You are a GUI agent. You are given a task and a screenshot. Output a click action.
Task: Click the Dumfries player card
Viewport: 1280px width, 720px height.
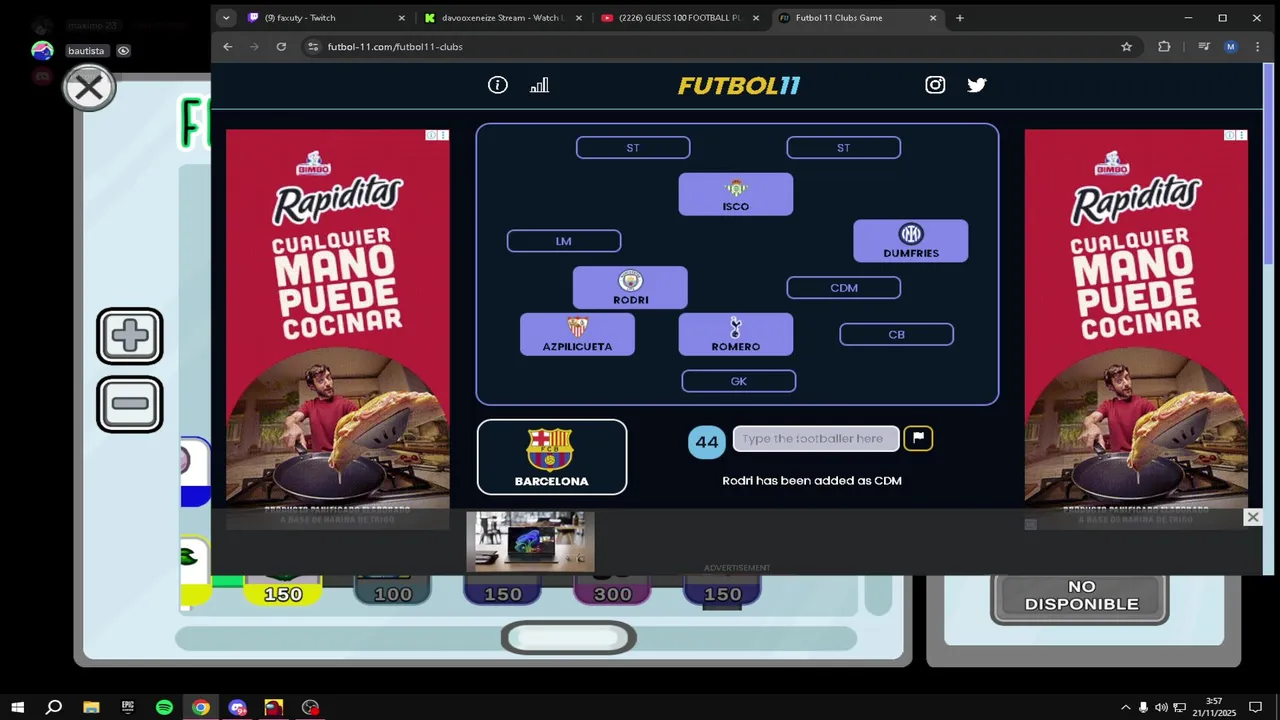(911, 241)
